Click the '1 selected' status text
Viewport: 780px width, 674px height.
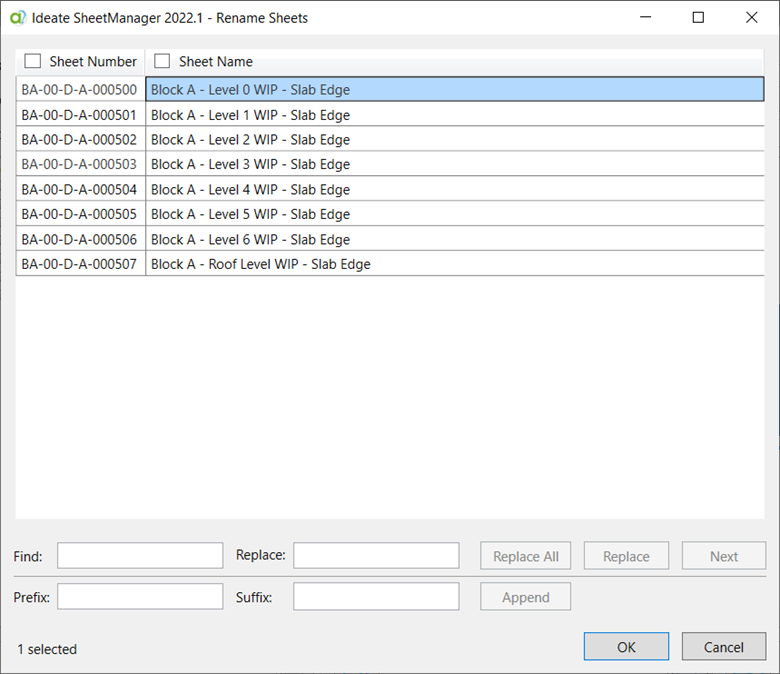(x=47, y=649)
